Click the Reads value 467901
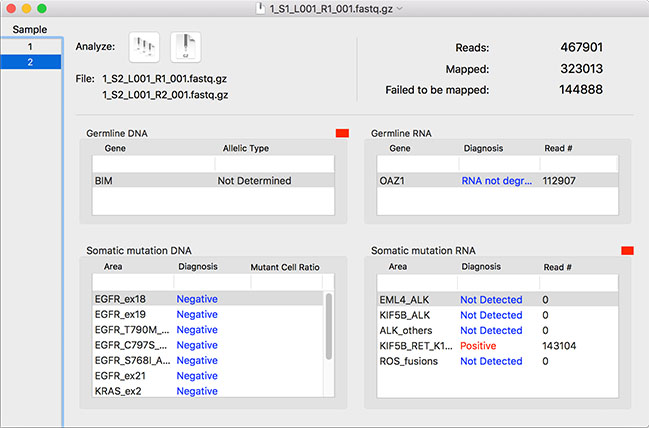Image resolution: width=649 pixels, height=428 pixels. click(x=582, y=47)
